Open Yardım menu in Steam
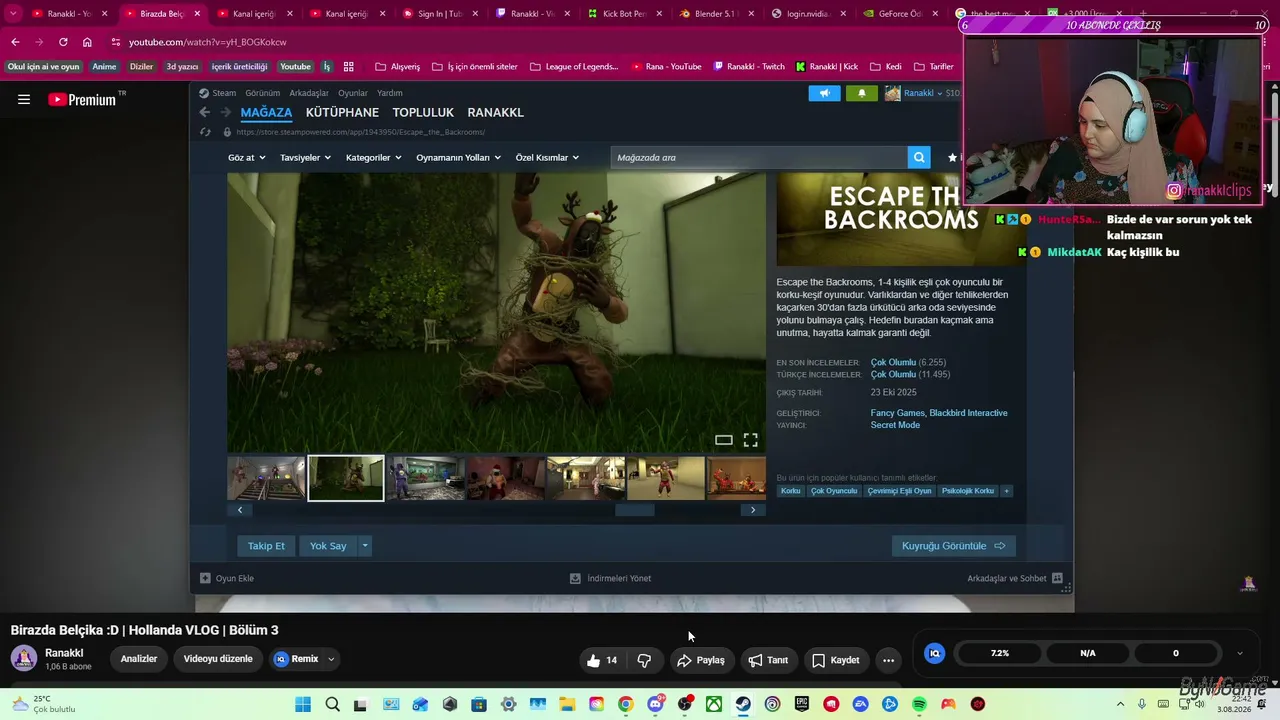The width and height of the screenshot is (1280, 720). tap(390, 93)
